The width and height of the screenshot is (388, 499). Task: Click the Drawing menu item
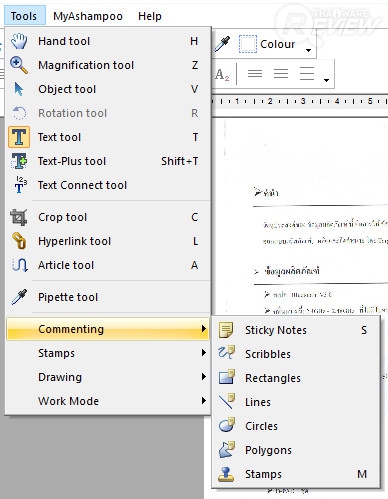pyautogui.click(x=108, y=377)
